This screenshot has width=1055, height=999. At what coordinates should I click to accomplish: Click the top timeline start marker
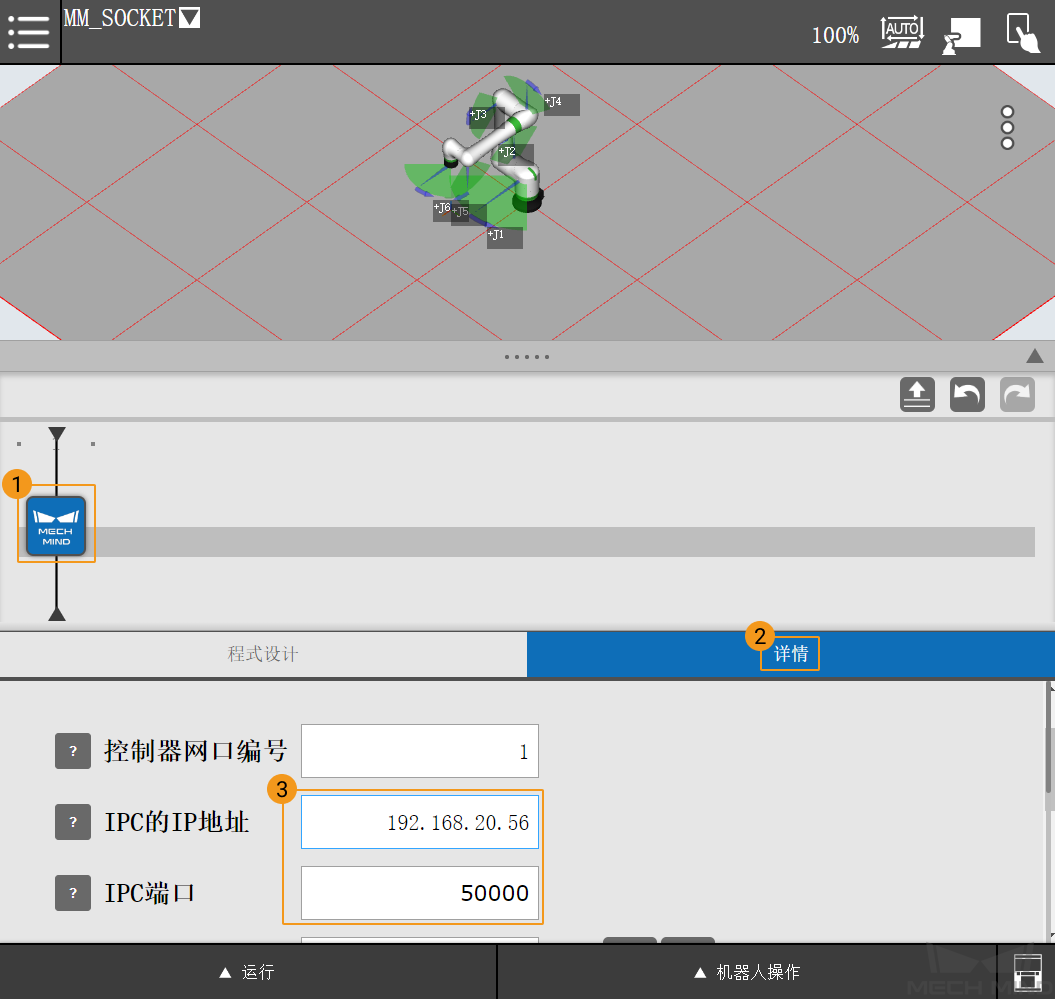coord(57,435)
